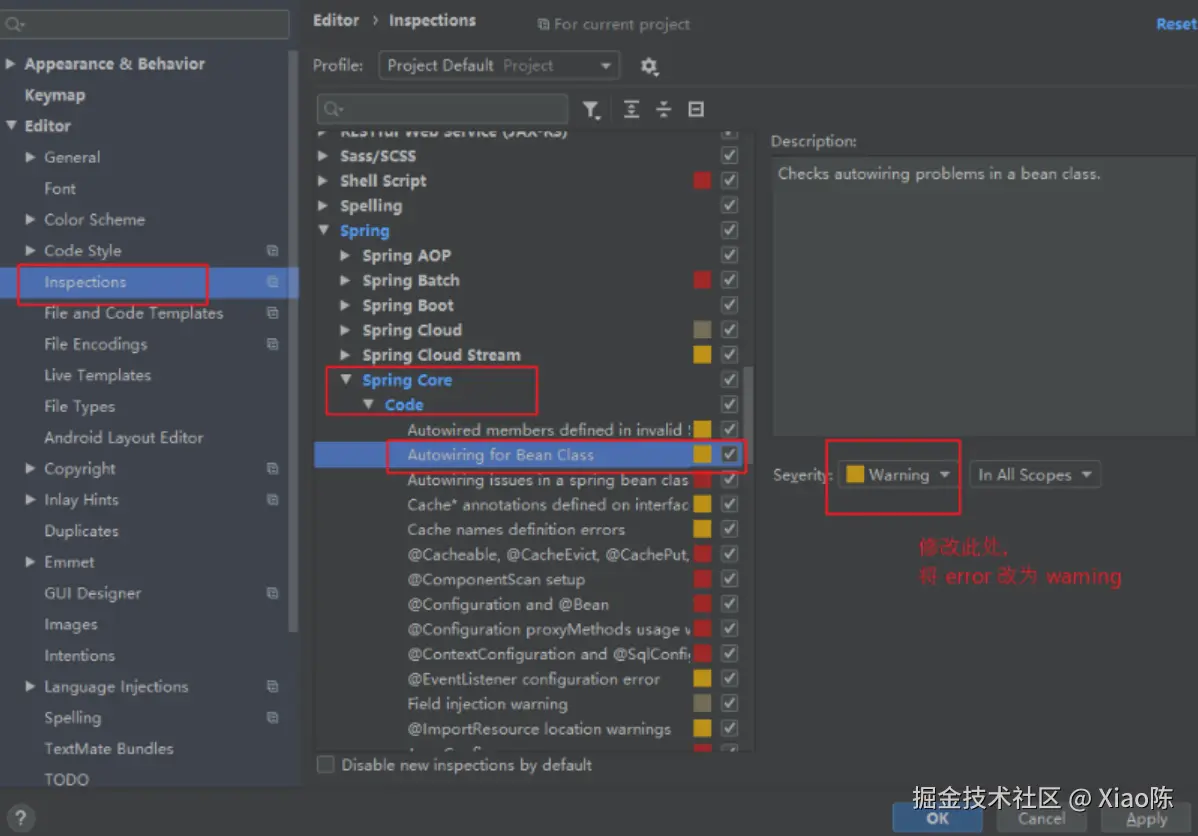
Task: Click the inspections list vertical scrollbar
Action: click(x=749, y=415)
